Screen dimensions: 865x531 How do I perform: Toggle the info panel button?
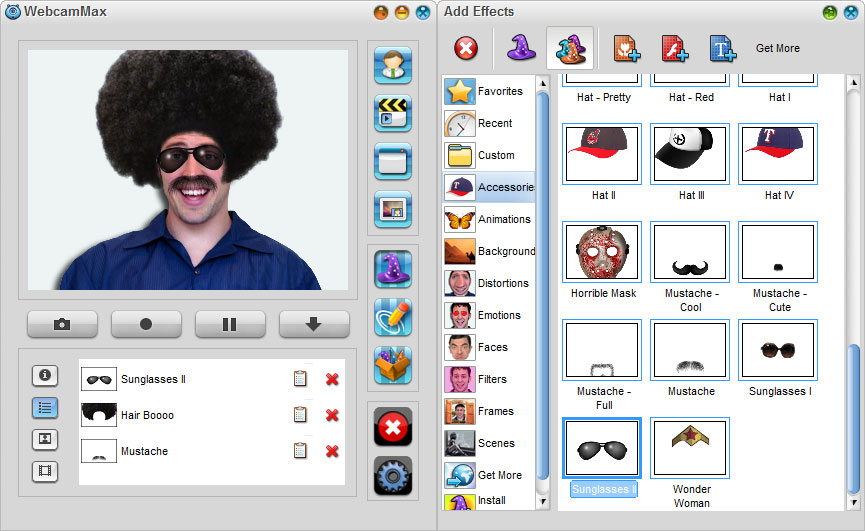pos(45,375)
